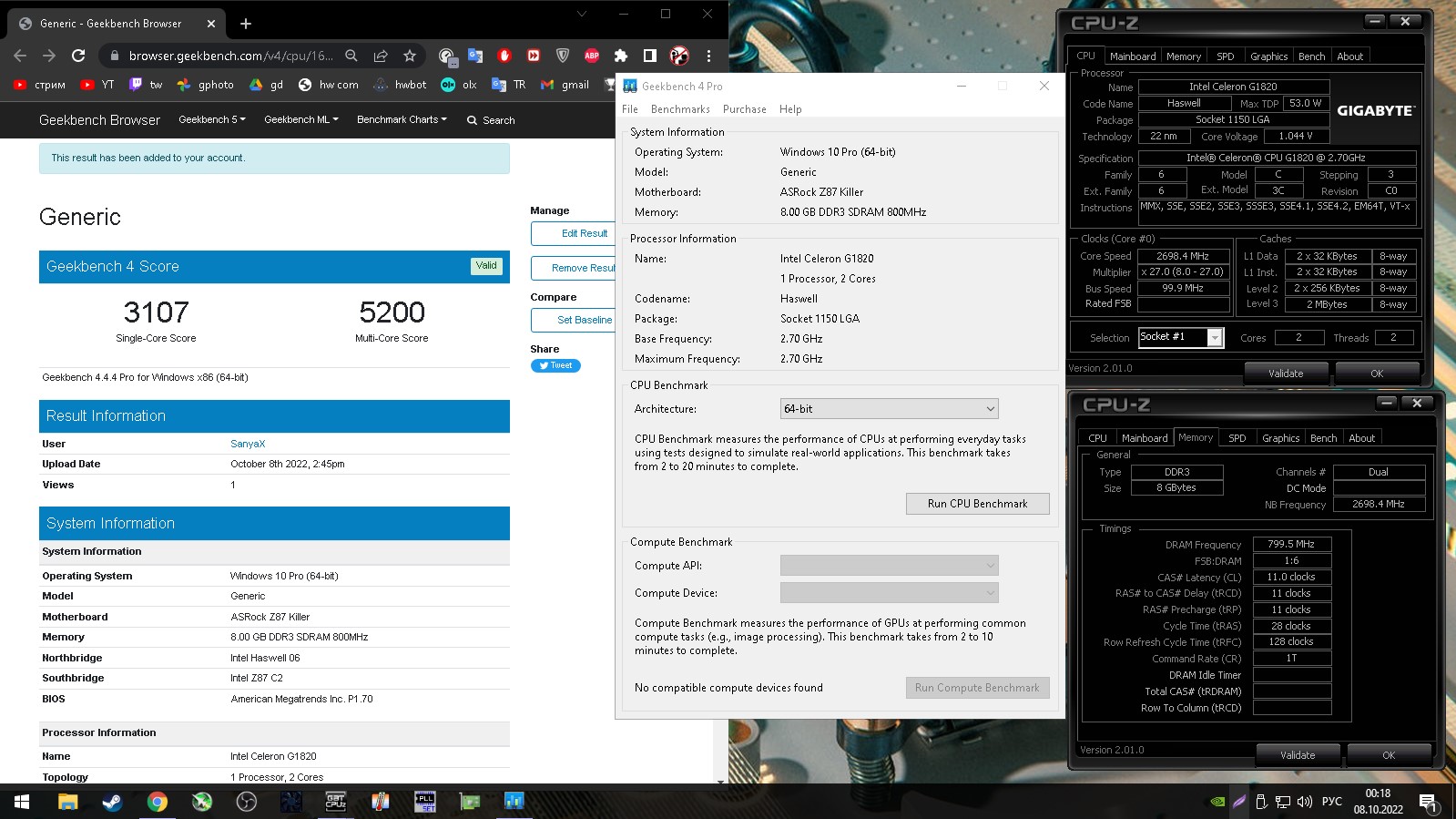Viewport: 1456px width, 819px height.
Task: Open Search in Geekbench Browser navbar
Action: click(x=491, y=120)
